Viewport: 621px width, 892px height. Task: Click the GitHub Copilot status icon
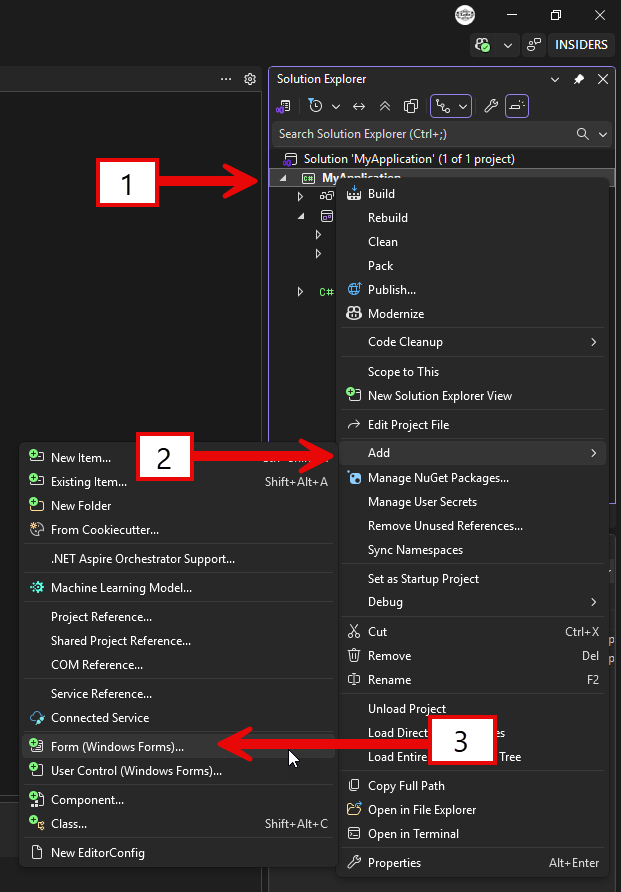483,45
